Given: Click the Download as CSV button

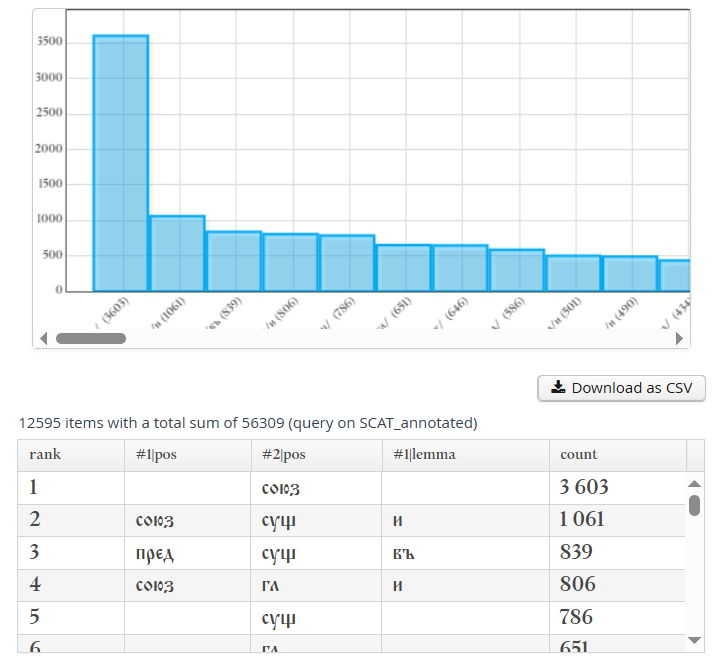Looking at the screenshot, I should (x=621, y=388).
